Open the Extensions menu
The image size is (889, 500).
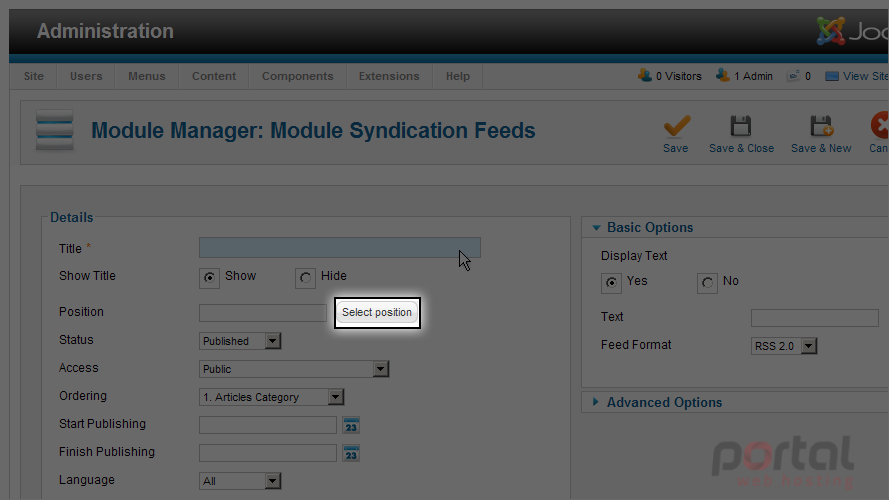[389, 76]
